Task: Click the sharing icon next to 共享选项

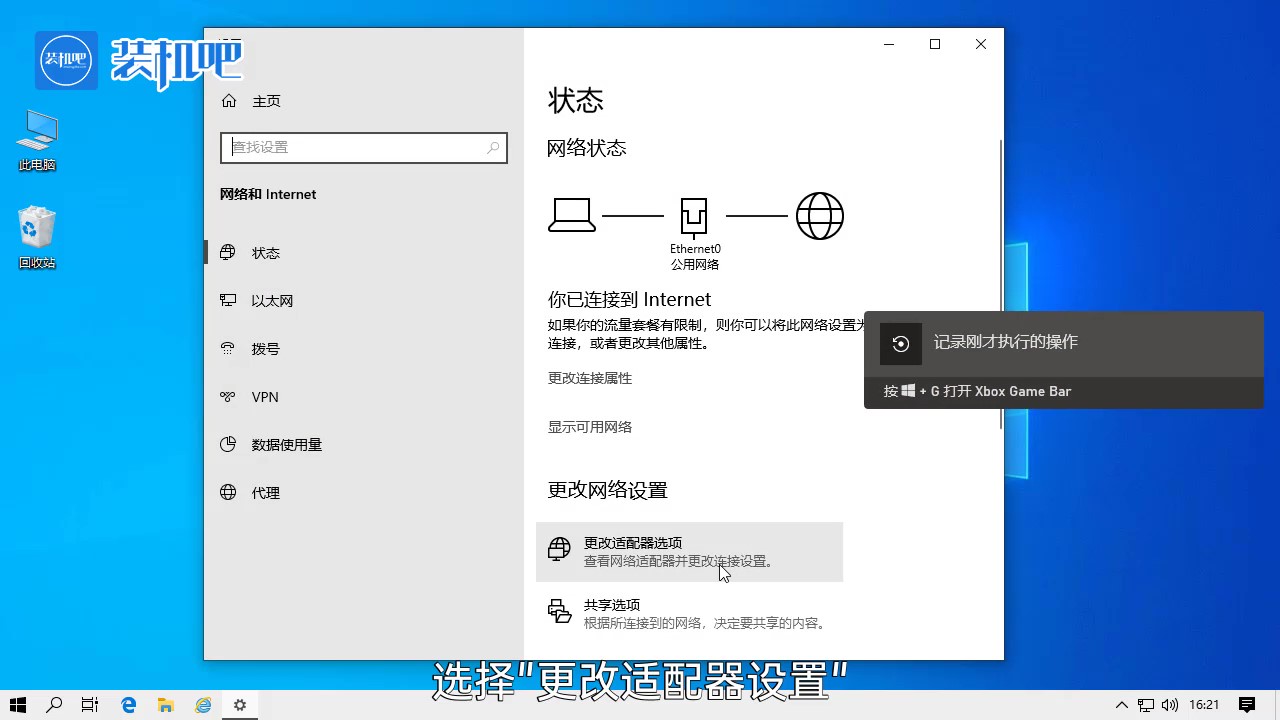Action: click(559, 610)
